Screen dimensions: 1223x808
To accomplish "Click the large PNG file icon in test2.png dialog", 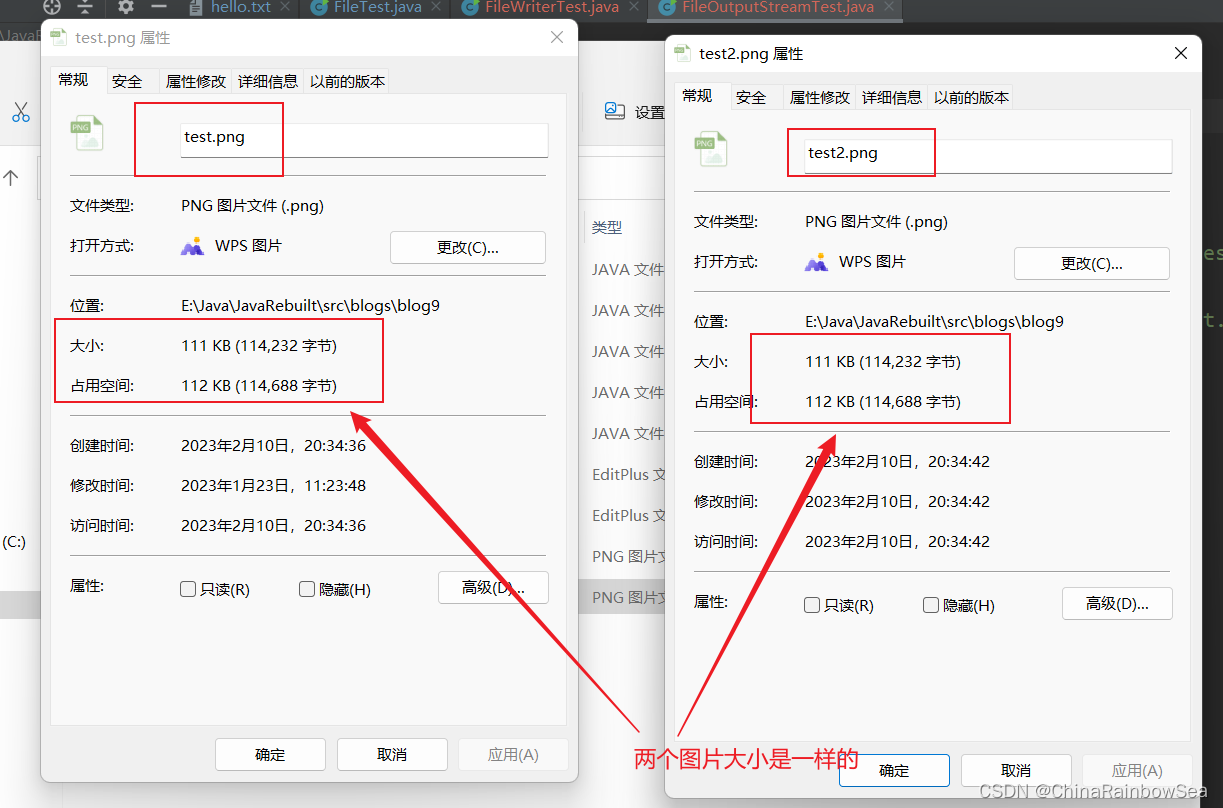I will (710, 149).
